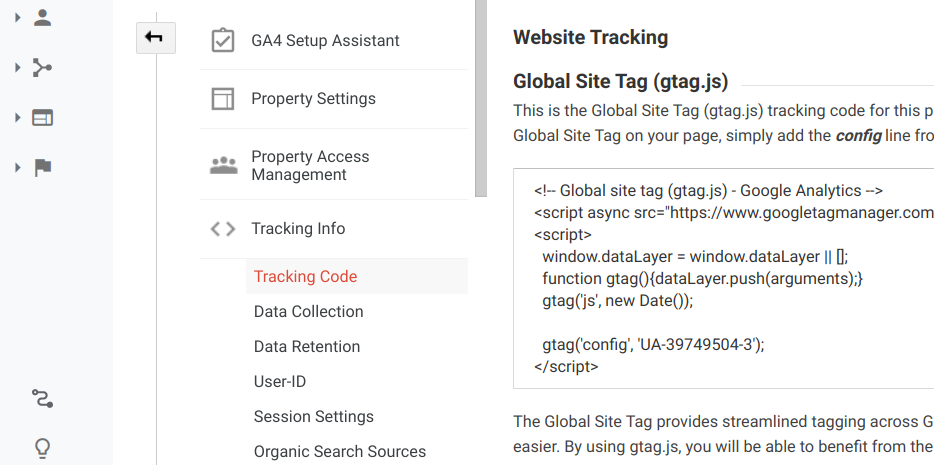Open the Discover lightbulb icon
This screenshot has height=465, width=934.
(x=42, y=448)
